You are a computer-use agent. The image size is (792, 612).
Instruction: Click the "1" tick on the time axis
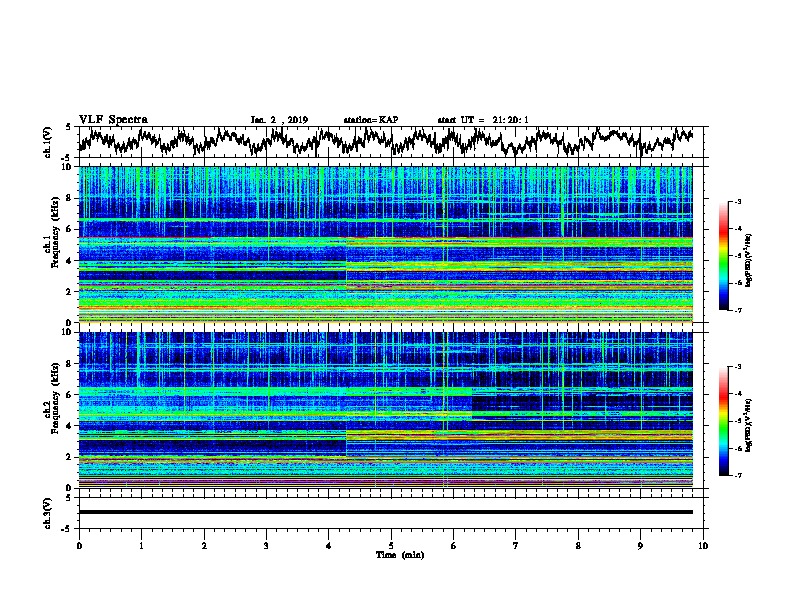click(141, 546)
